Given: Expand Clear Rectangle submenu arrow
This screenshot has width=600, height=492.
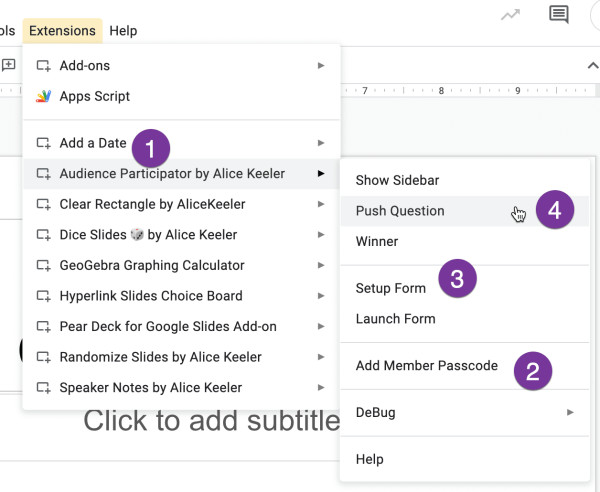Looking at the screenshot, I should click(321, 204).
